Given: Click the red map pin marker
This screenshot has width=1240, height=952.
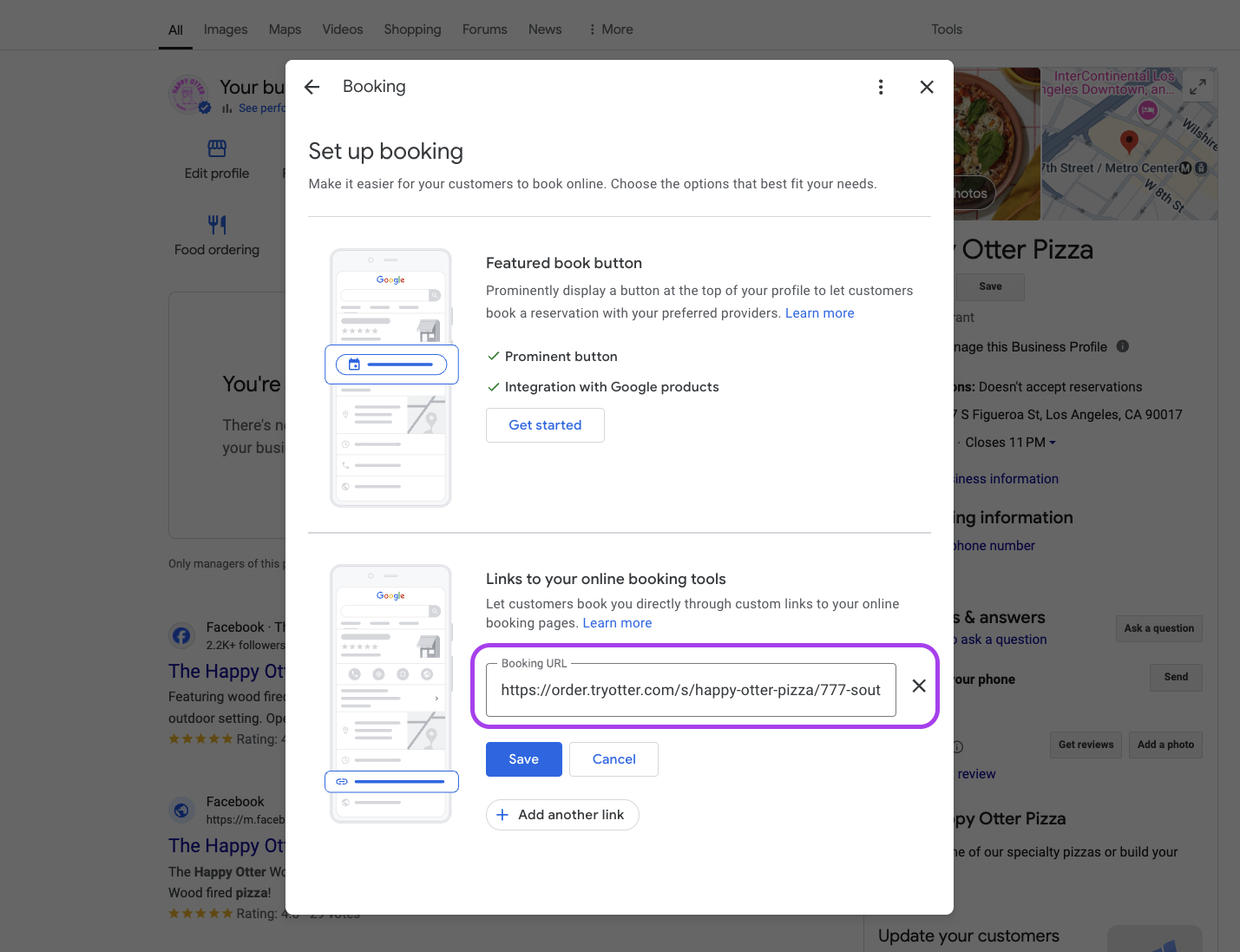Looking at the screenshot, I should (x=1129, y=141).
